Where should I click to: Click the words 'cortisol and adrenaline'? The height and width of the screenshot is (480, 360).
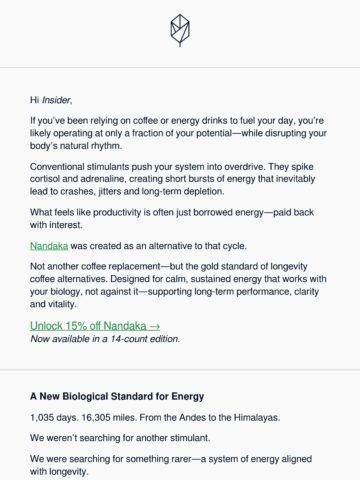point(78,179)
